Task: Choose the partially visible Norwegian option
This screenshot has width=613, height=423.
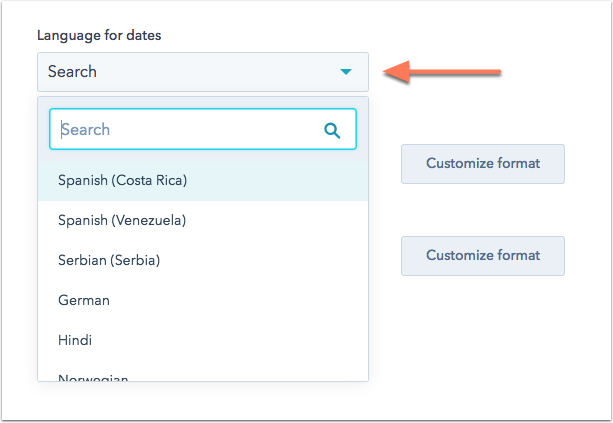Action: [x=93, y=377]
